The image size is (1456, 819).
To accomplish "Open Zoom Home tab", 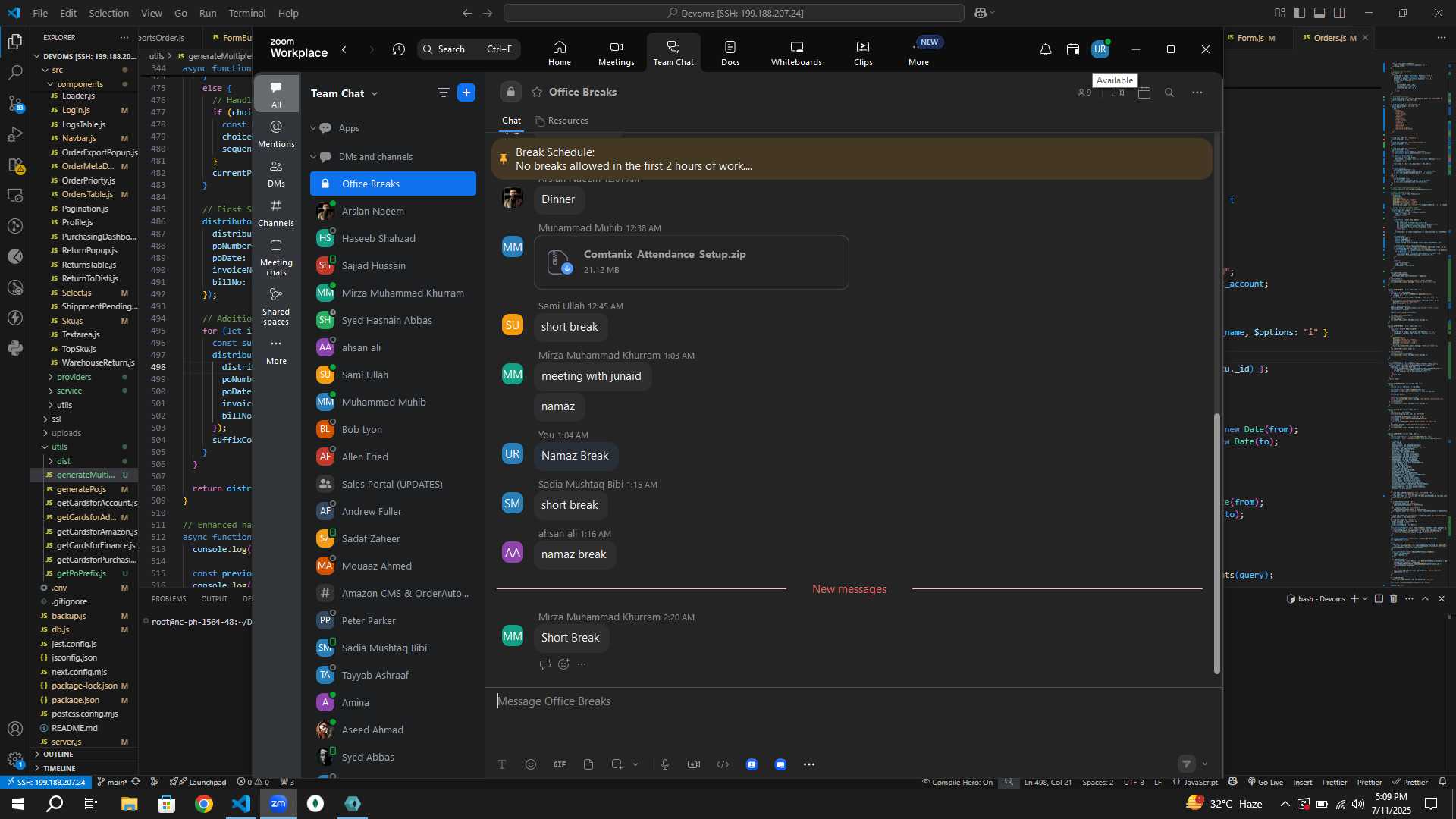I will [x=560, y=53].
